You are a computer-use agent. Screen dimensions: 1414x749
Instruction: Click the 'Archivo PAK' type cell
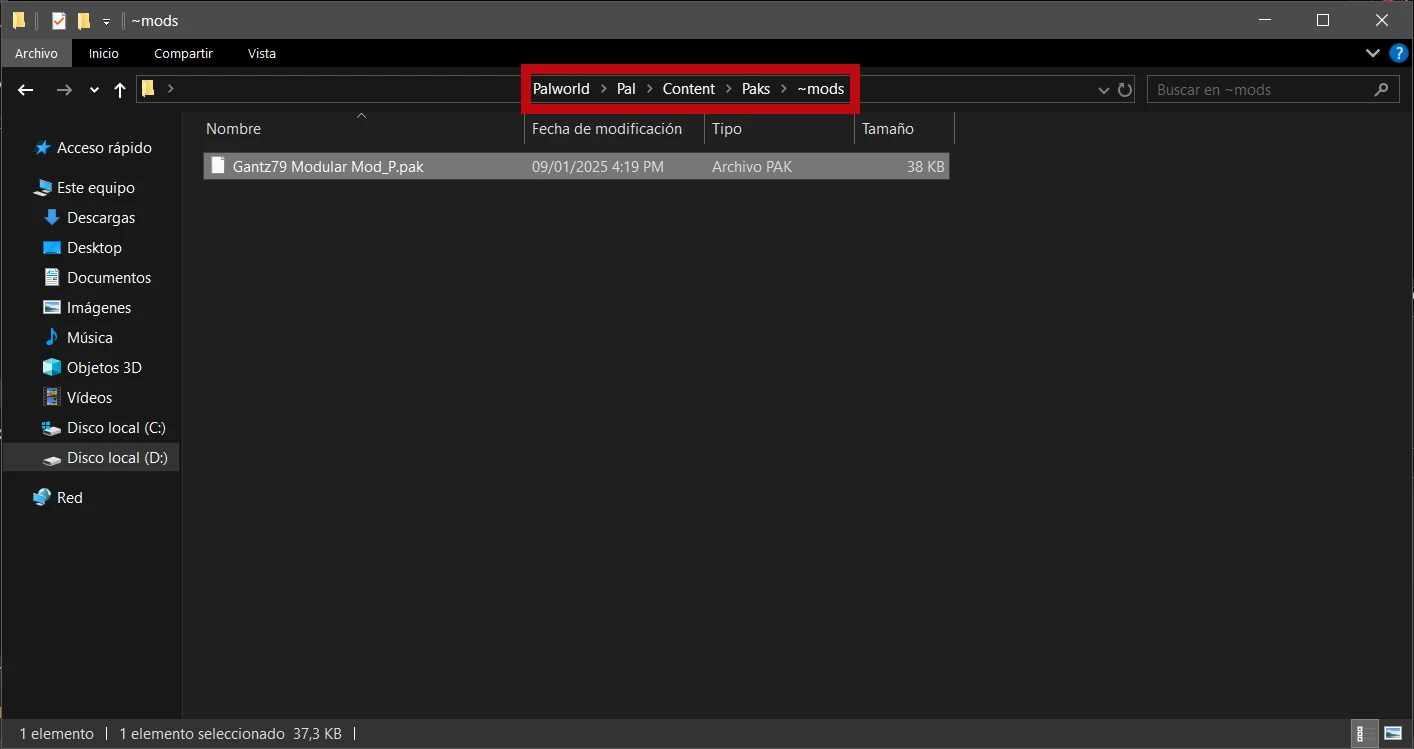752,167
